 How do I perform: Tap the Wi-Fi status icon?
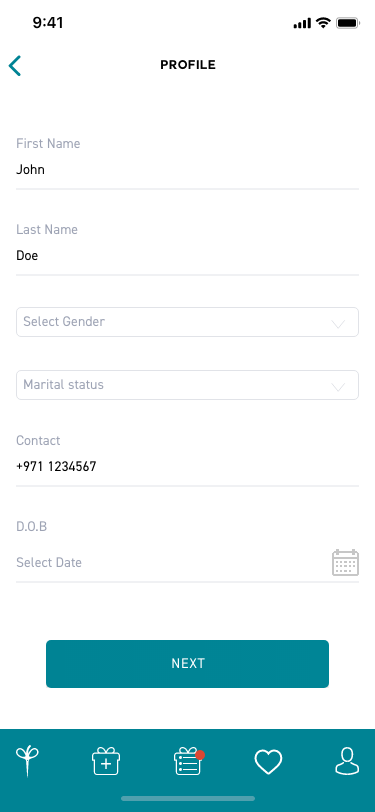coord(324,23)
